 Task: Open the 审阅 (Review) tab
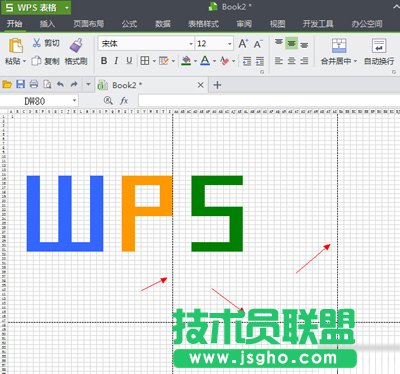point(244,24)
